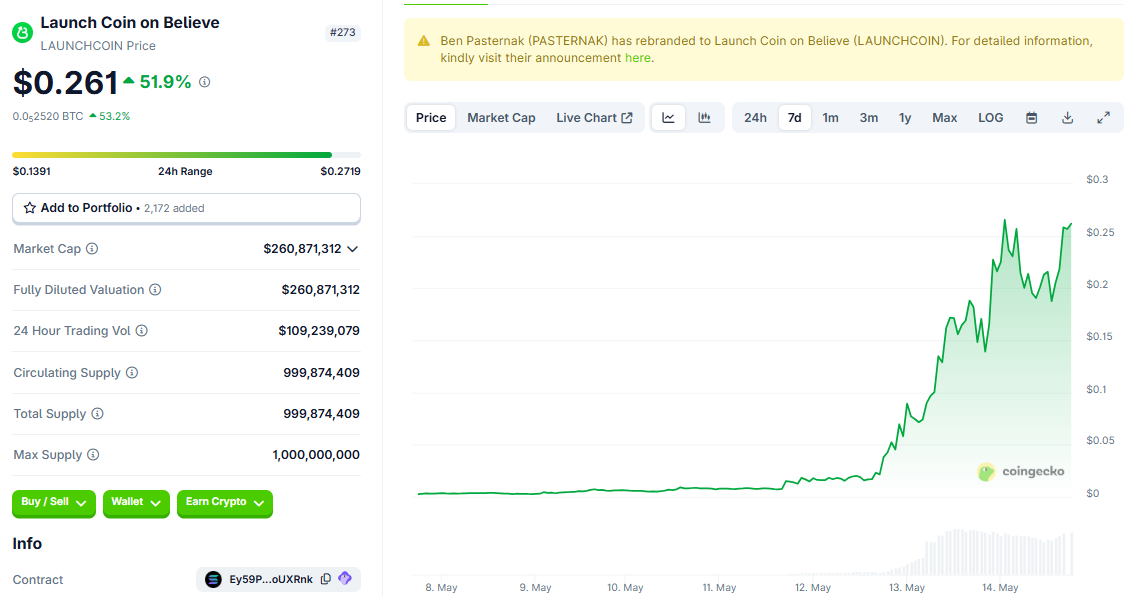Click the 'Info' section heading

tap(27, 544)
